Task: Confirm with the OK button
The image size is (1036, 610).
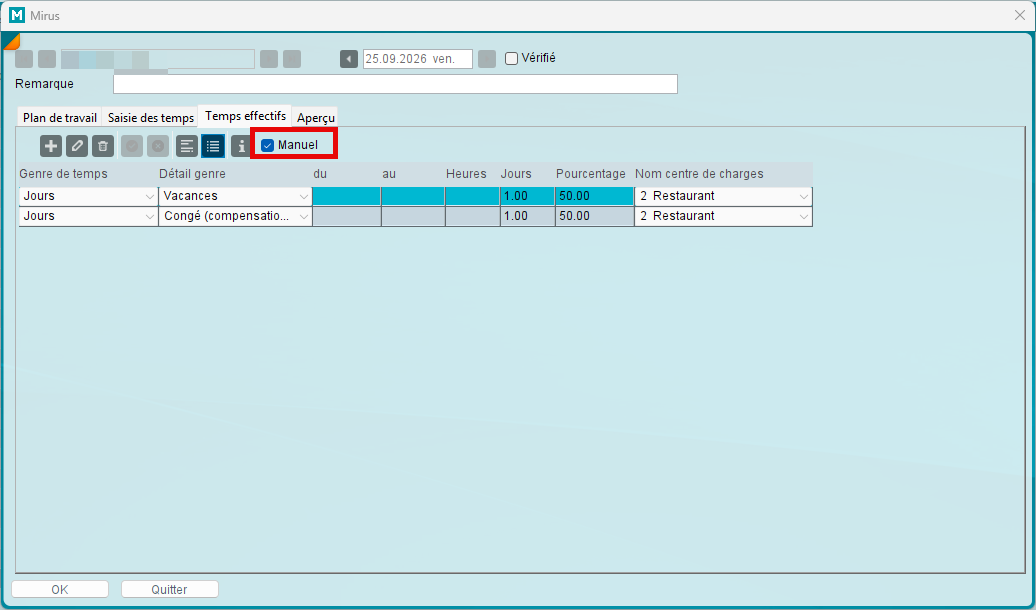Action: pyautogui.click(x=60, y=590)
